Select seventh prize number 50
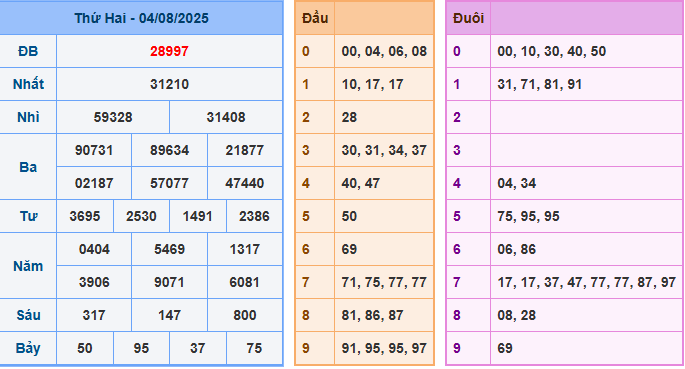Viewport: 685px width, 369px height. point(85,348)
